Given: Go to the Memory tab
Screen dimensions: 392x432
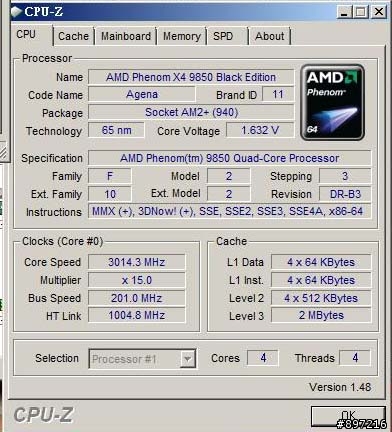Looking at the screenshot, I should 182,36.
